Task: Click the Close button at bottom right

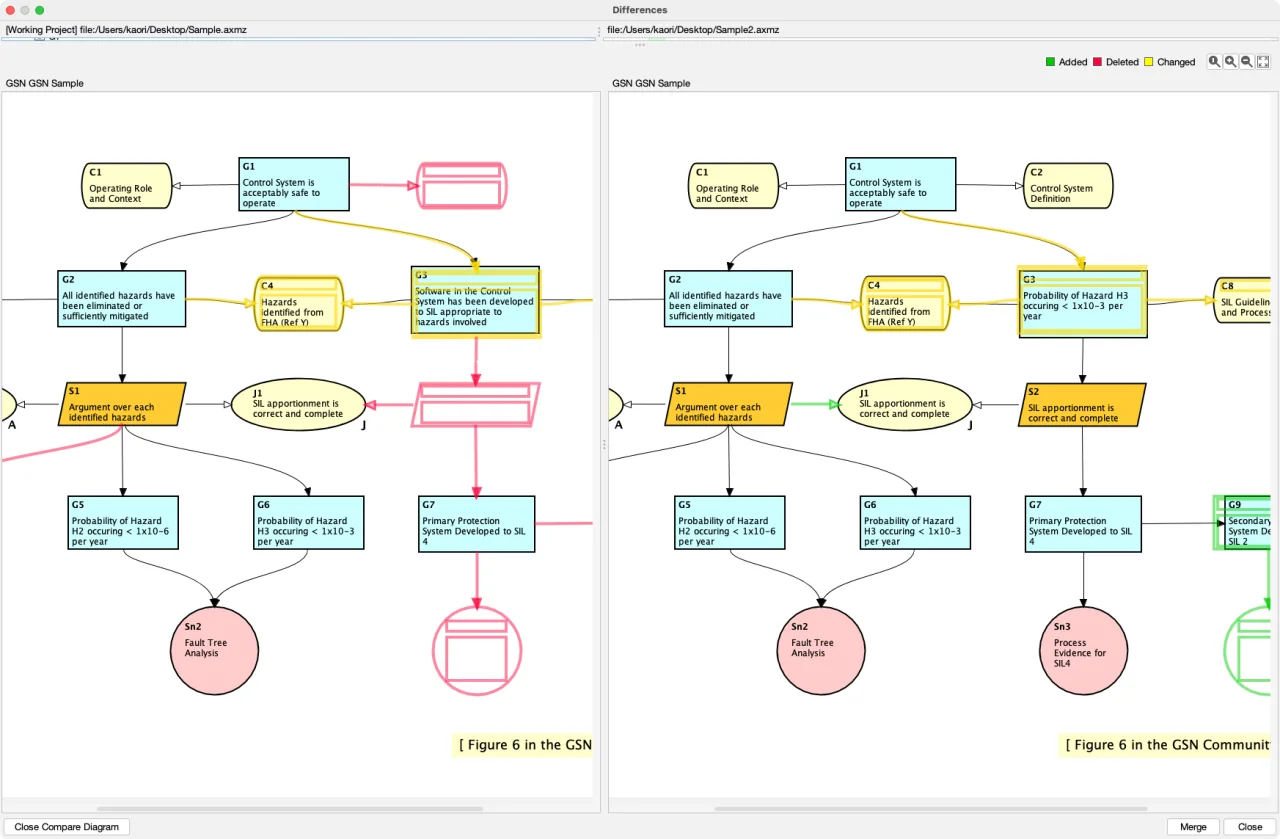Action: point(1250,827)
